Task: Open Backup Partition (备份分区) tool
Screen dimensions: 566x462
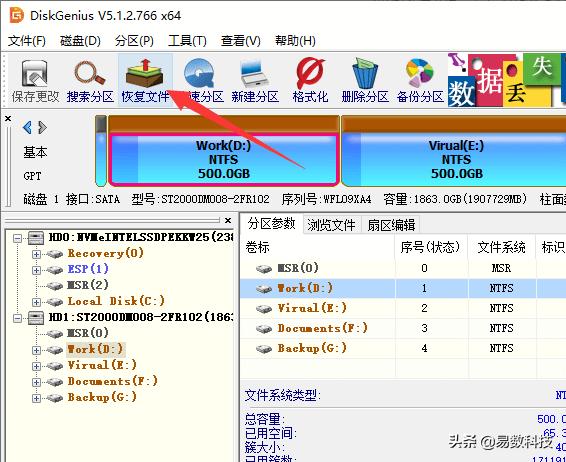Action: click(x=420, y=81)
